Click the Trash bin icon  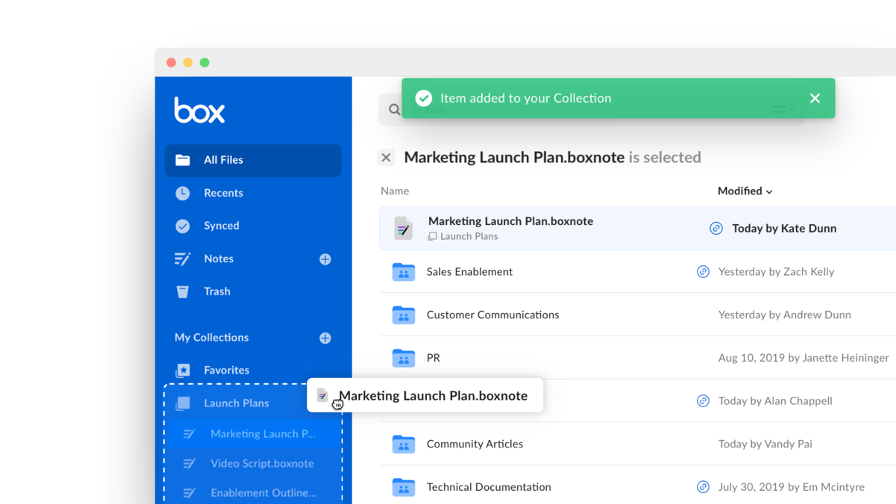tap(182, 291)
